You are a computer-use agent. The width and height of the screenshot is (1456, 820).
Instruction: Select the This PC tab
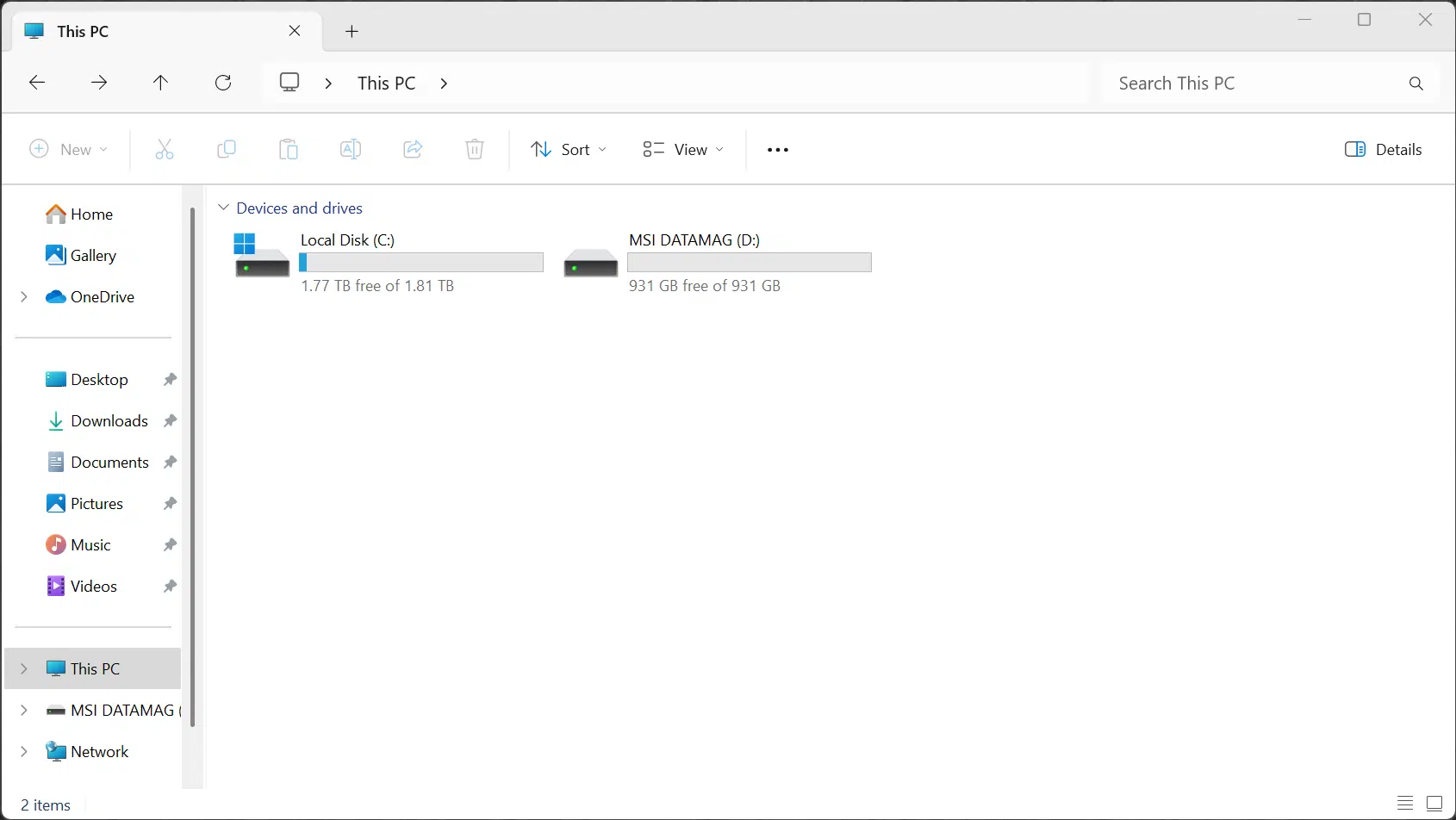click(x=167, y=32)
